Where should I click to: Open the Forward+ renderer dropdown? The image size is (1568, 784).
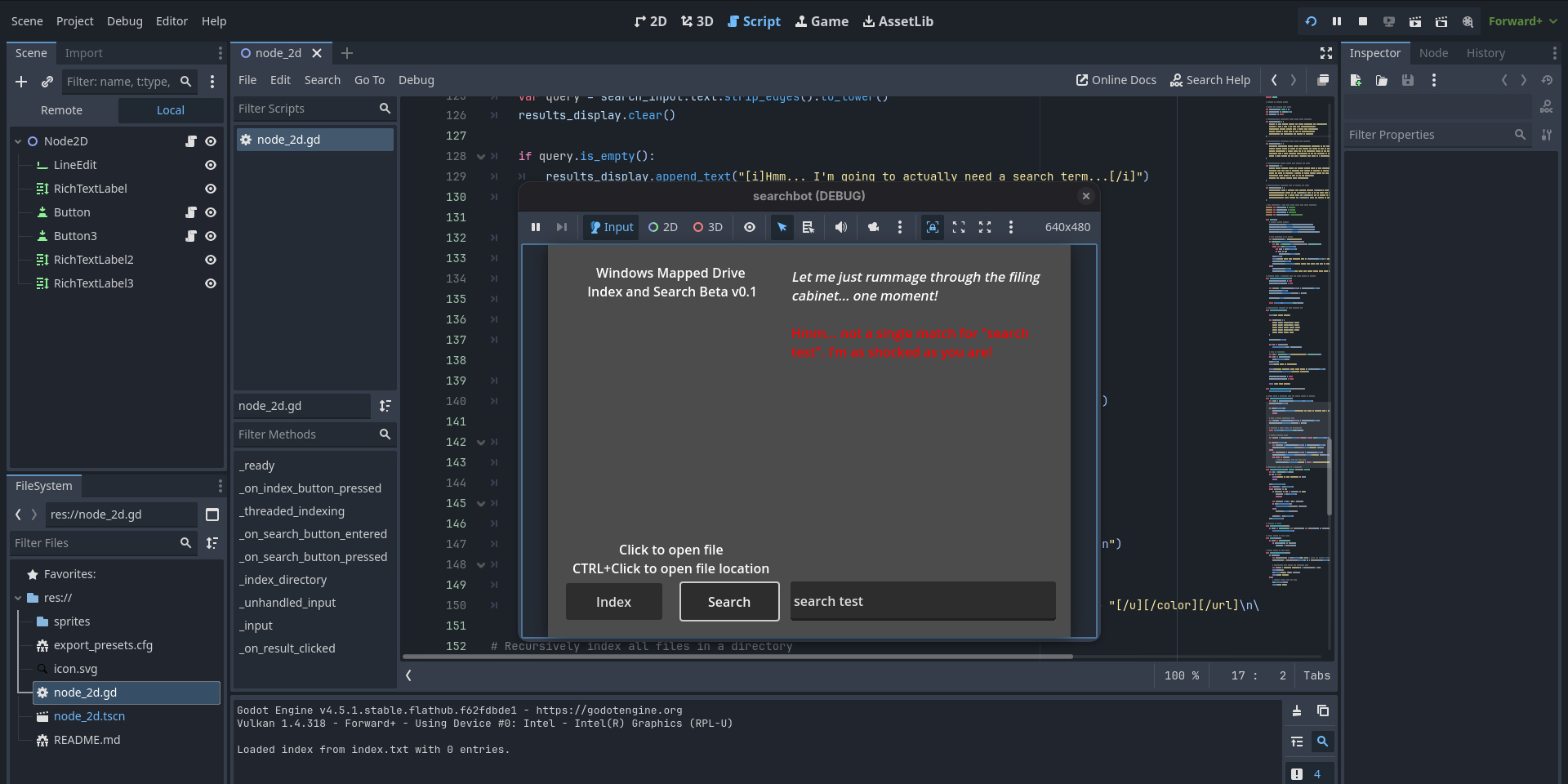point(1522,21)
